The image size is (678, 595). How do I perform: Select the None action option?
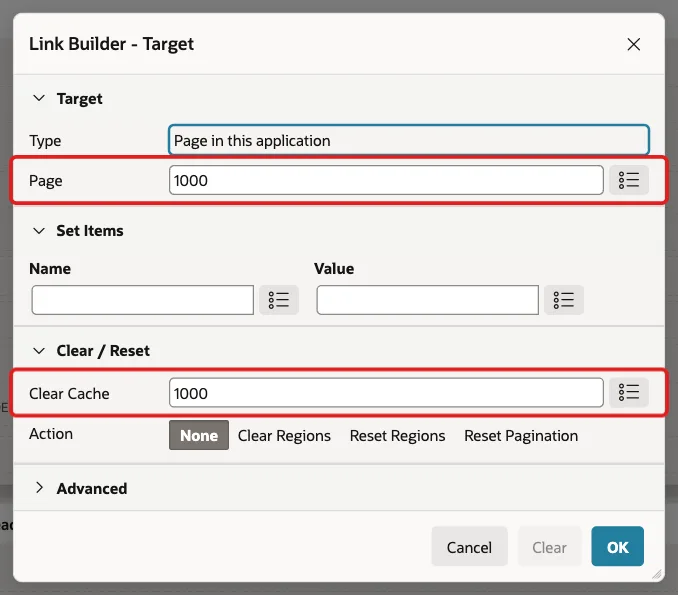(199, 435)
